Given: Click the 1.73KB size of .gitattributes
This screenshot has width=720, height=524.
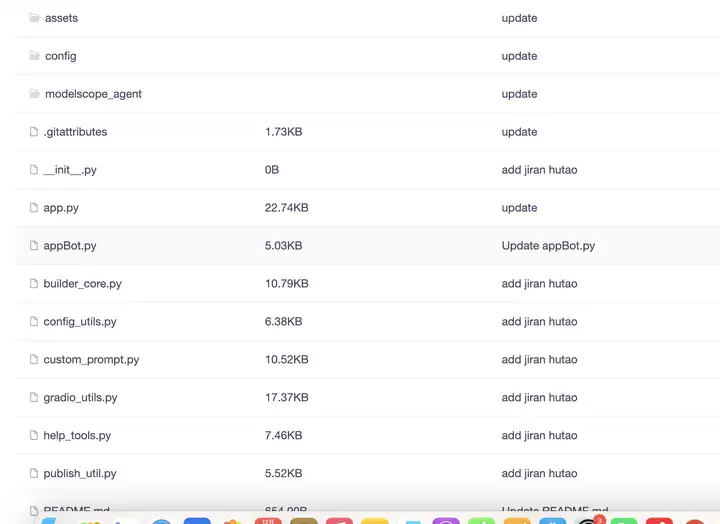Looking at the screenshot, I should (283, 132).
